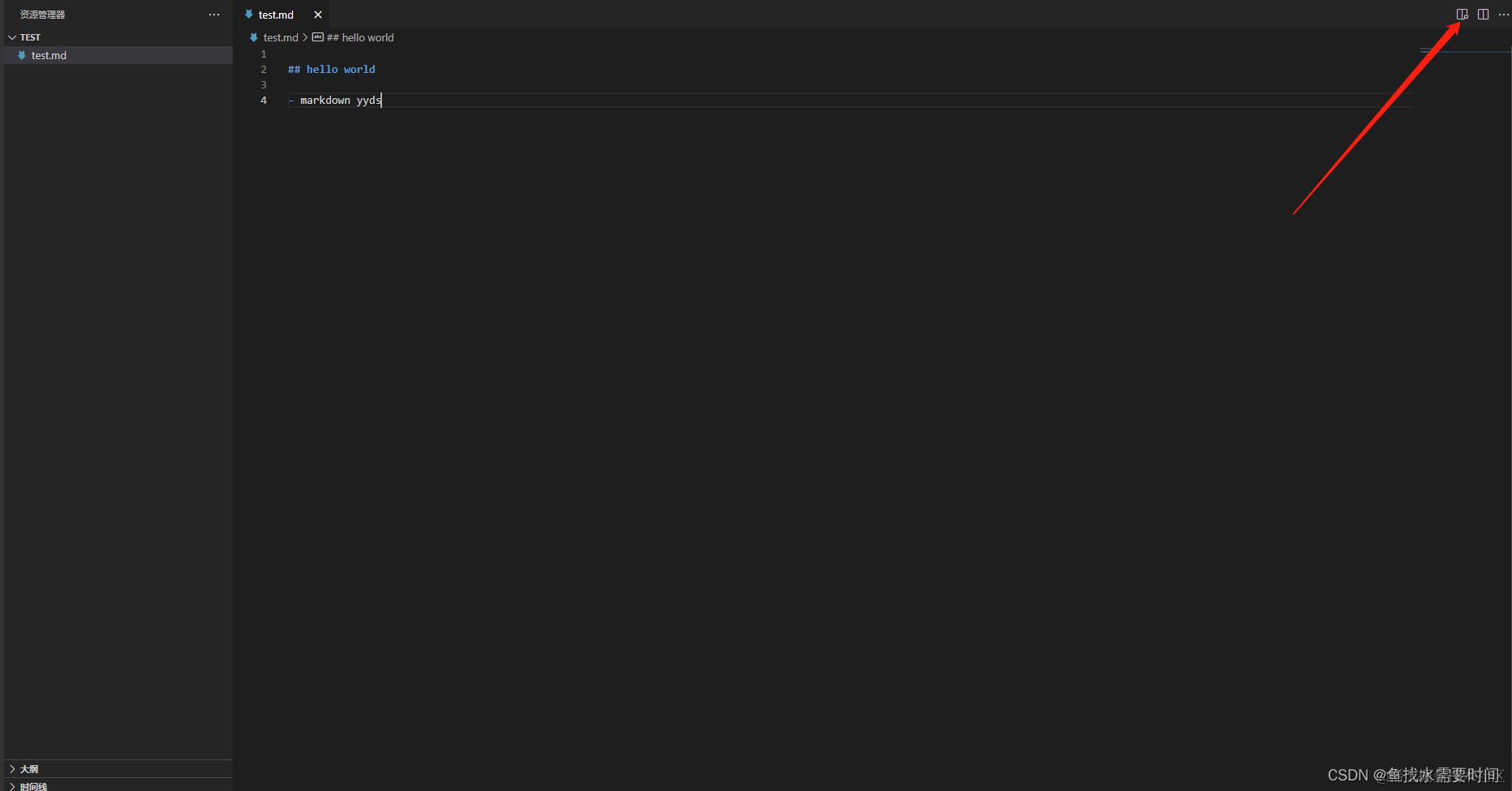Expand the 时间线 timeline section
Viewport: 1512px width, 791px height.
tap(118, 786)
